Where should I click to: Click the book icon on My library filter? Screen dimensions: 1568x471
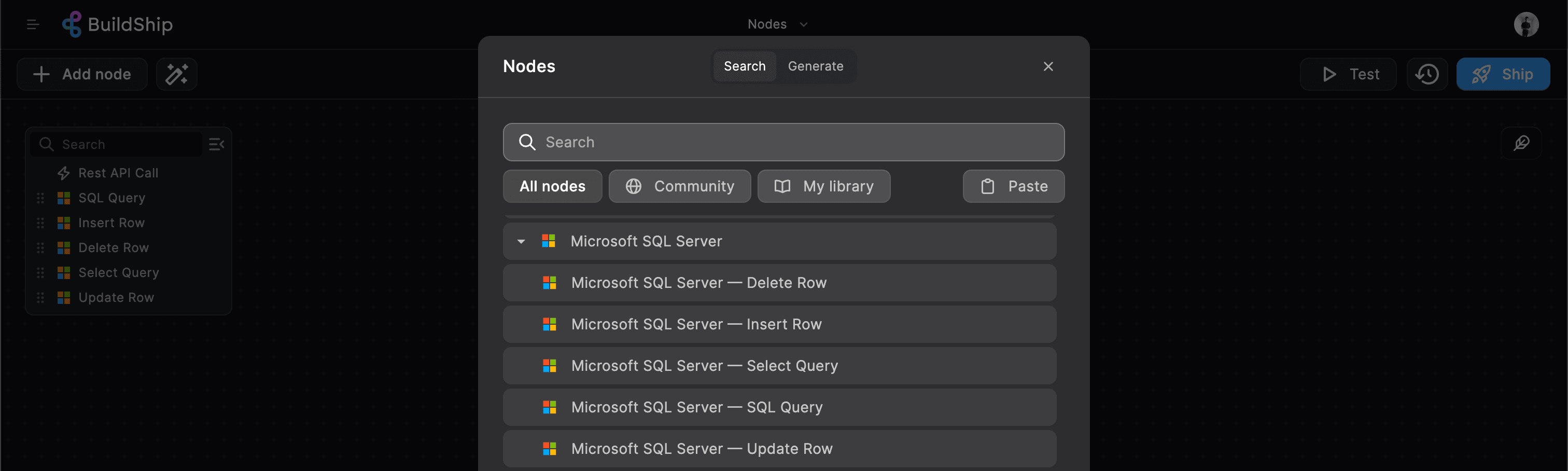(782, 186)
